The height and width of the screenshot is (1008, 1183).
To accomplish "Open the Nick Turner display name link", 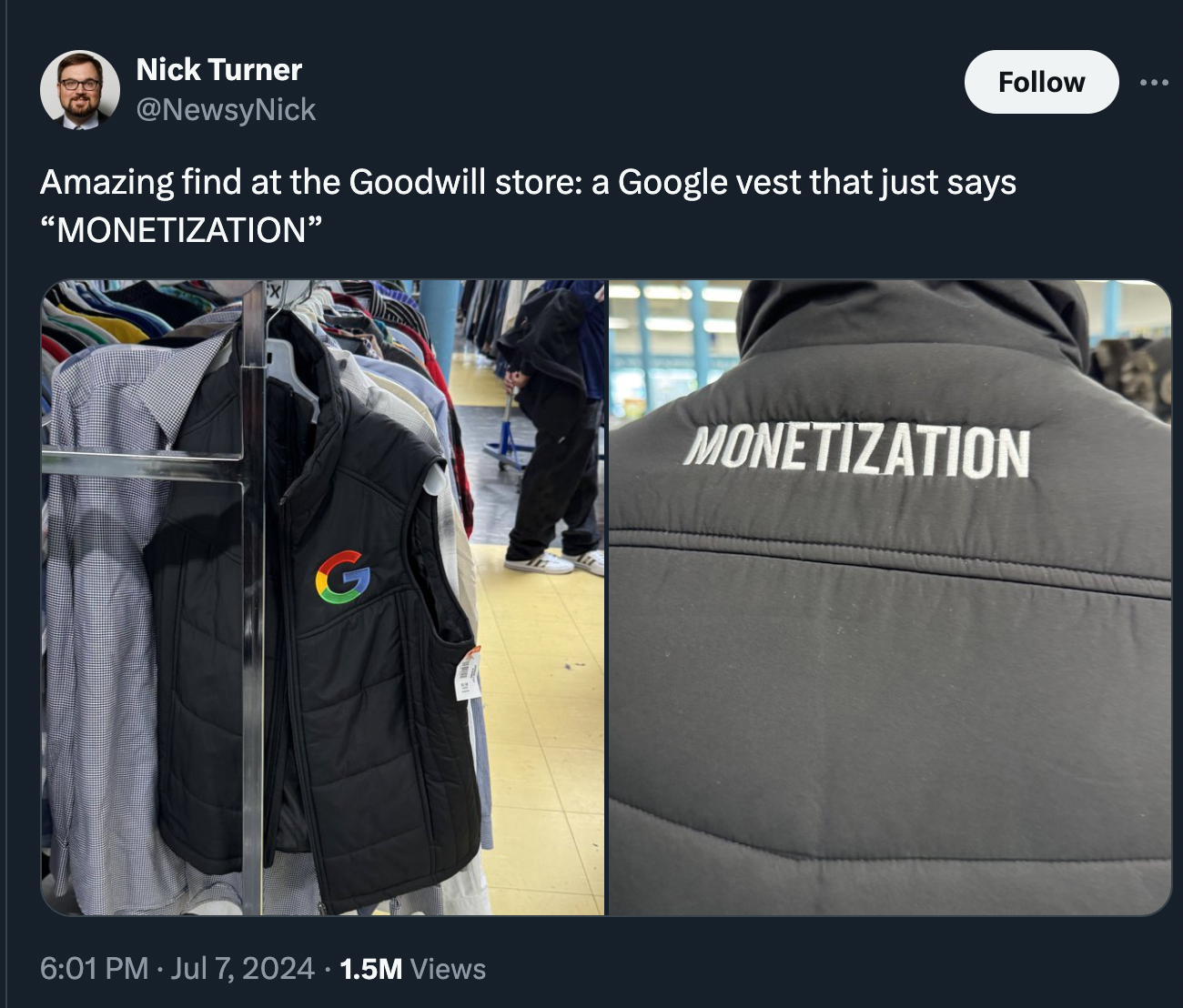I will 218,69.
